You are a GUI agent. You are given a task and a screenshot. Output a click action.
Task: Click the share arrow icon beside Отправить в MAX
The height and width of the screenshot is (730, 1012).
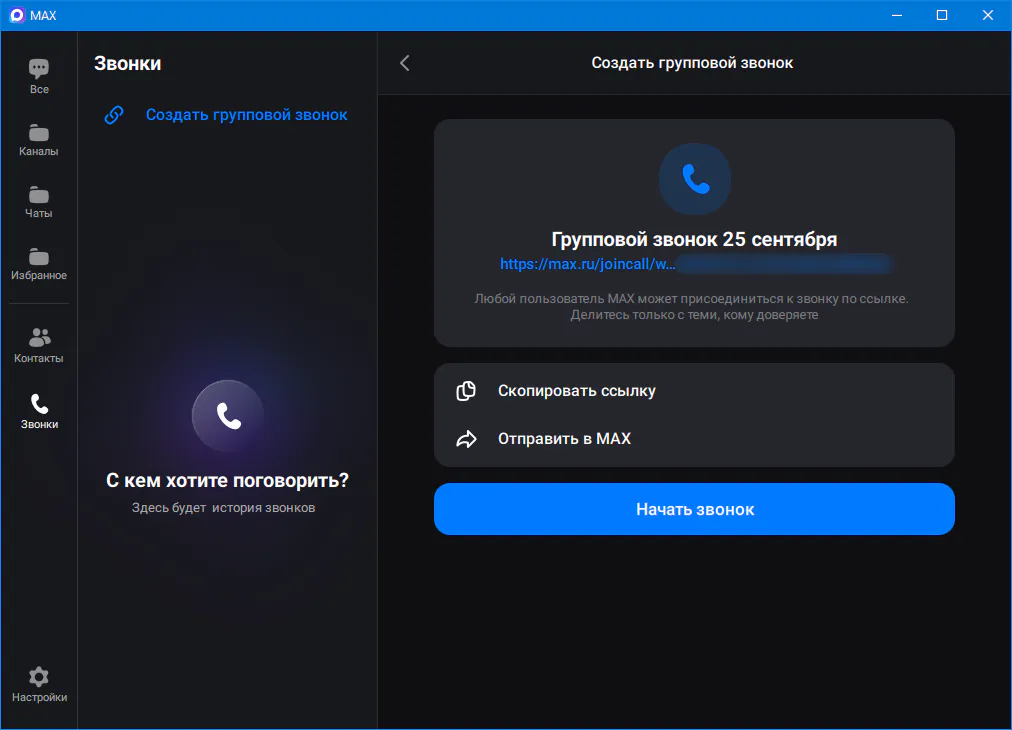(x=466, y=439)
